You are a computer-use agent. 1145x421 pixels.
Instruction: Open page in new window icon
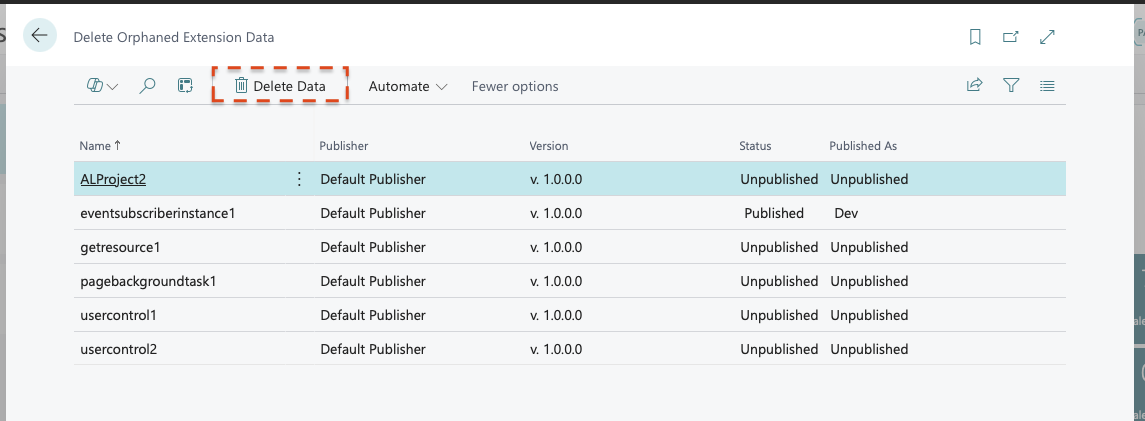[x=1011, y=37]
